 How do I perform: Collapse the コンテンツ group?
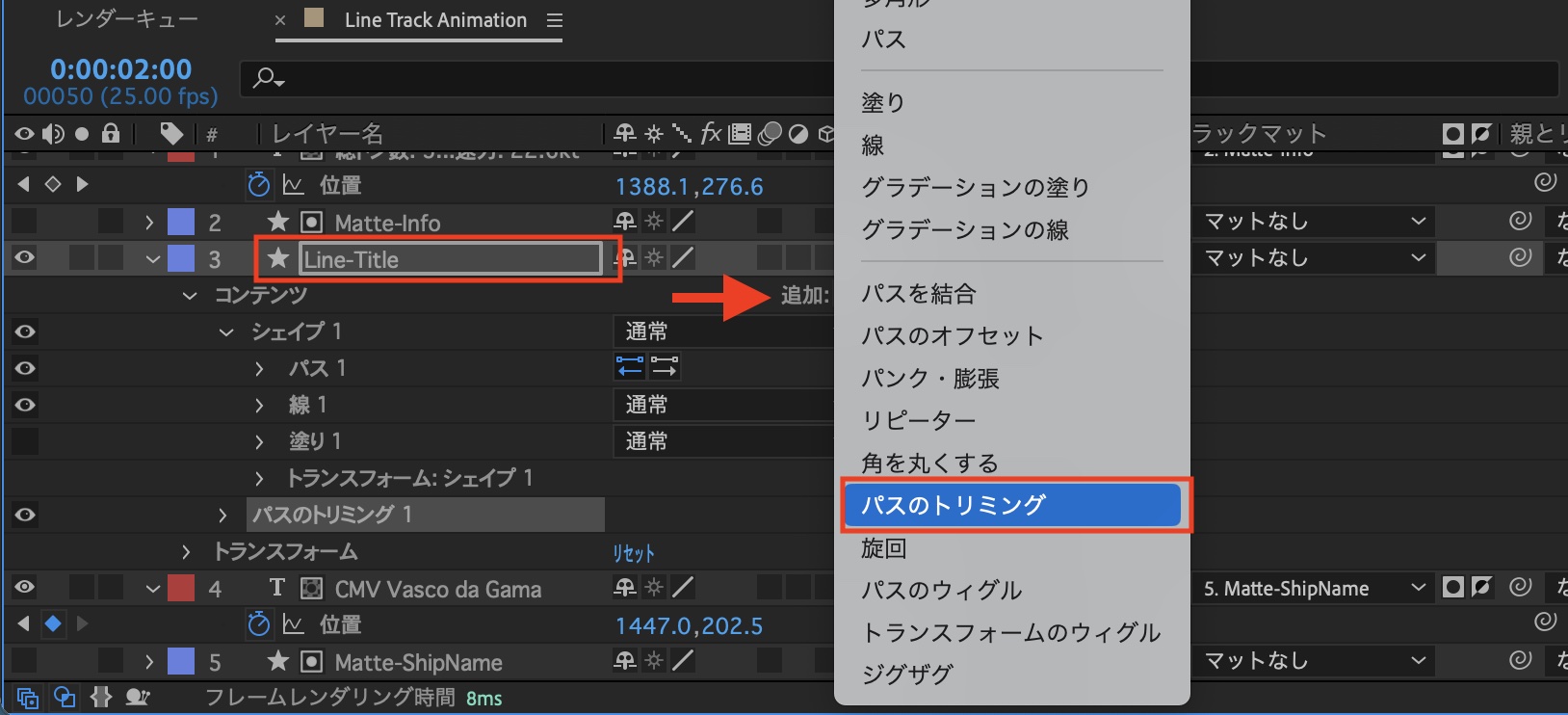click(189, 296)
